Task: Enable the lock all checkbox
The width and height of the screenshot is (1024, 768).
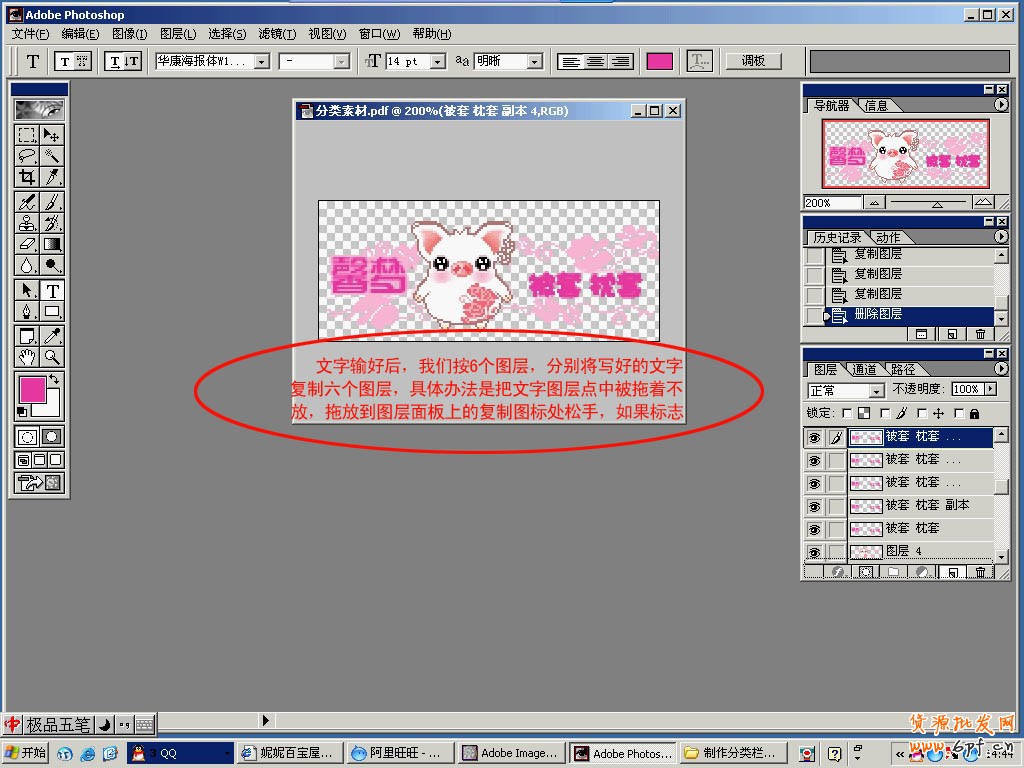Action: [959, 413]
